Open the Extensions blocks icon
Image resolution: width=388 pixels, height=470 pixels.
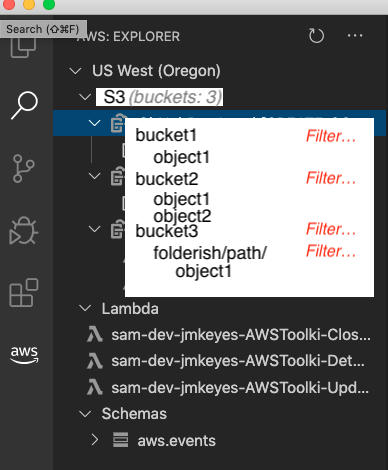click(x=24, y=293)
